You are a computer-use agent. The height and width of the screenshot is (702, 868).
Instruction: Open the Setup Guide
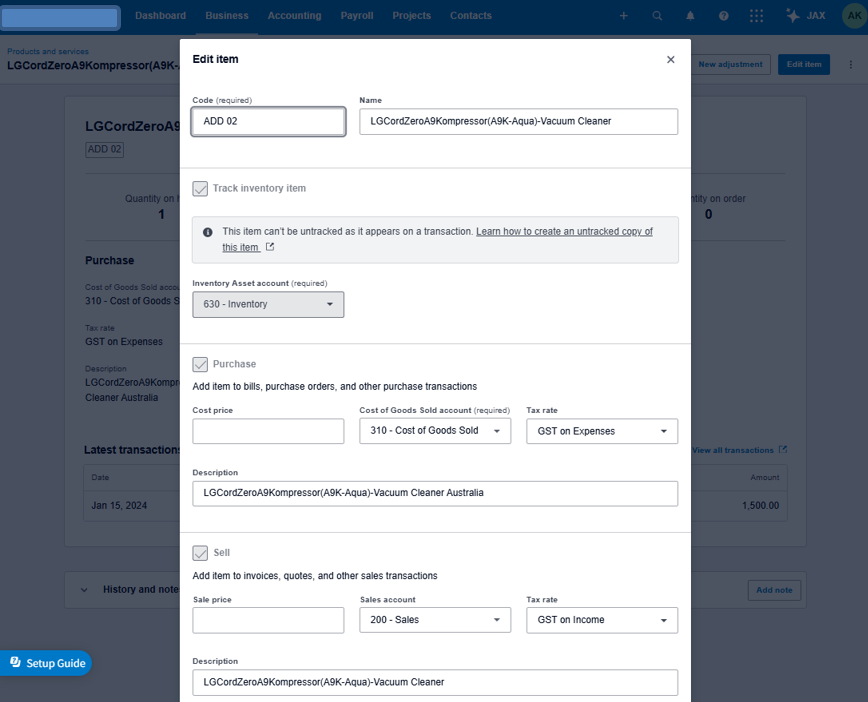[46, 663]
